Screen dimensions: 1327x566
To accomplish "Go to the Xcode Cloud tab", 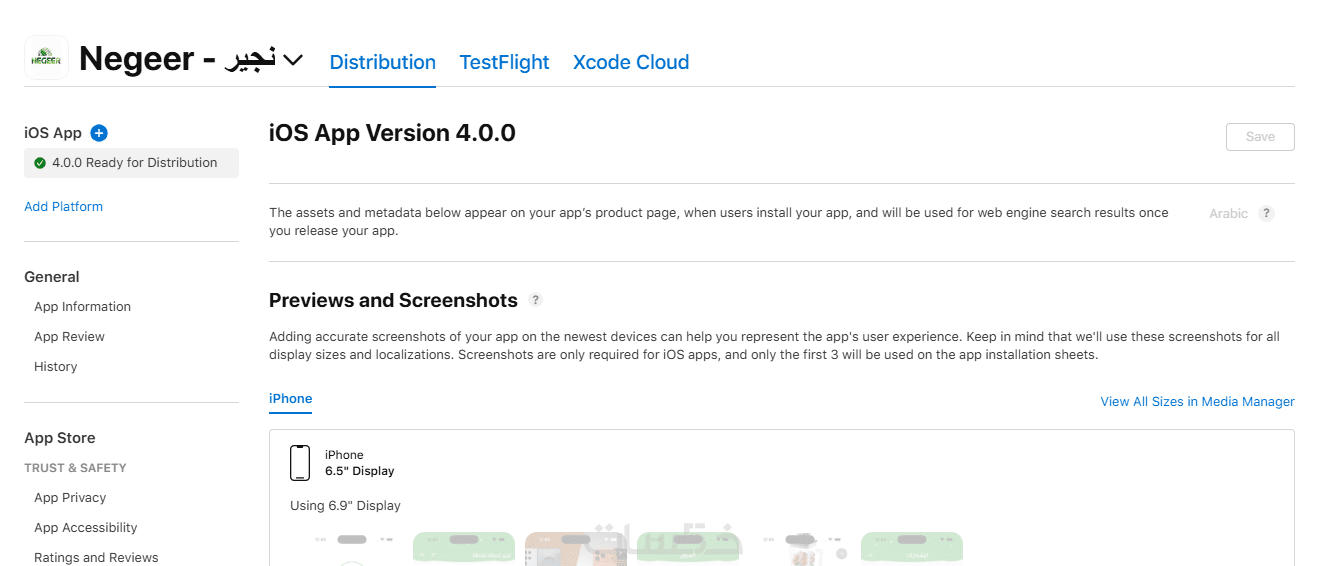I will (x=631, y=62).
